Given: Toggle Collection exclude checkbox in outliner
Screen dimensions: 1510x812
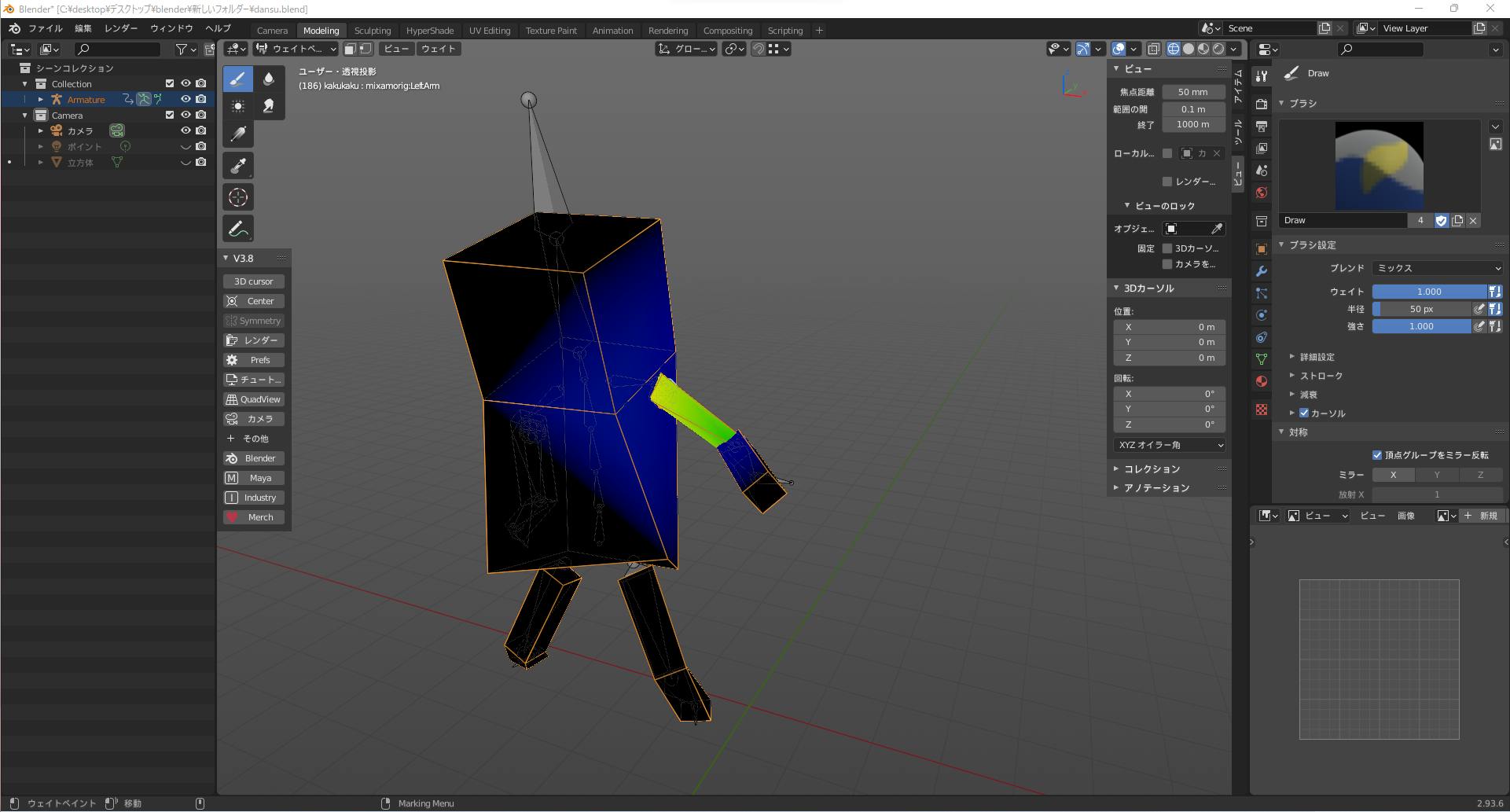Looking at the screenshot, I should click(x=169, y=83).
